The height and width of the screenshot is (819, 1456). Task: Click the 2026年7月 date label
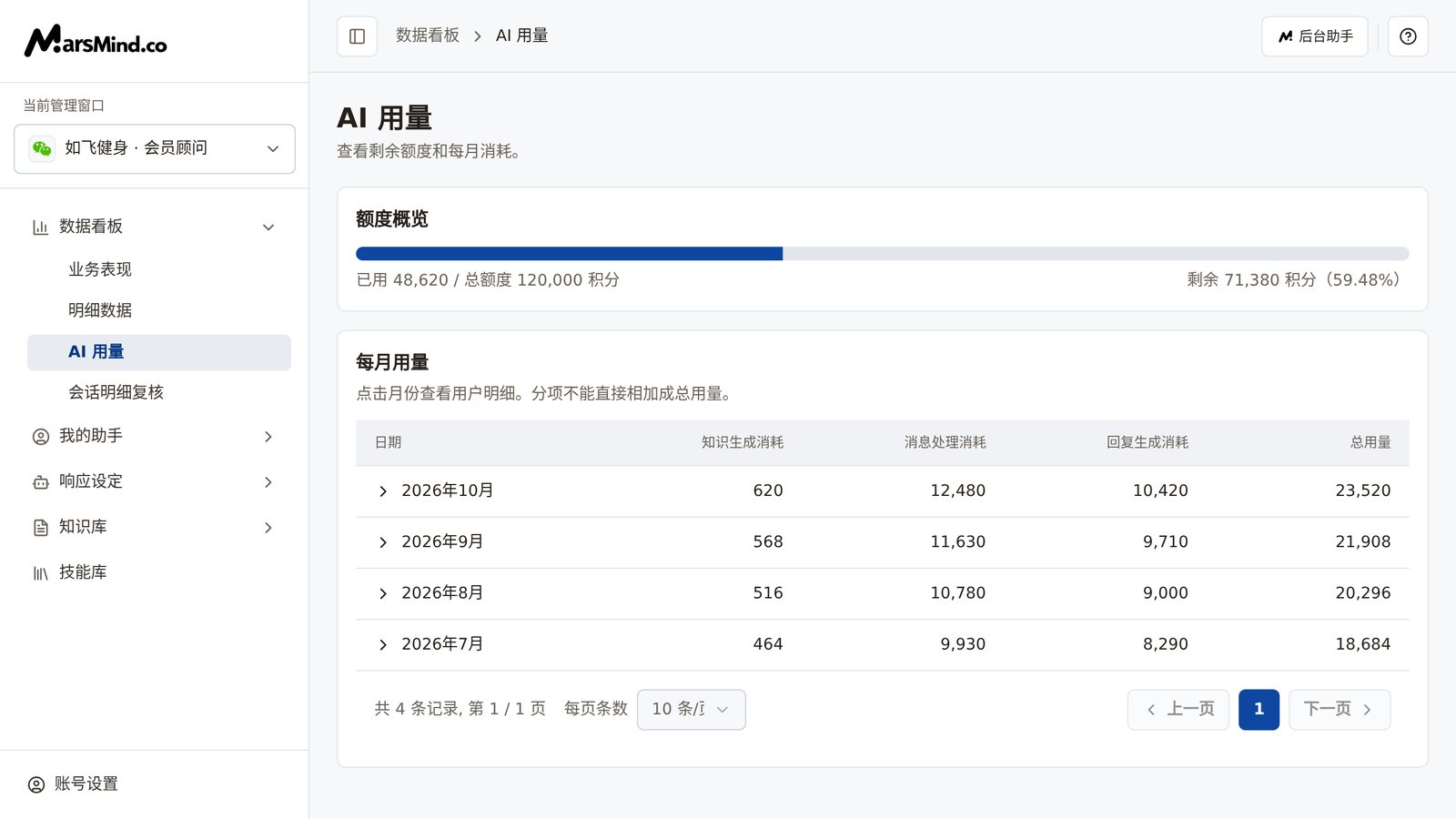[442, 643]
